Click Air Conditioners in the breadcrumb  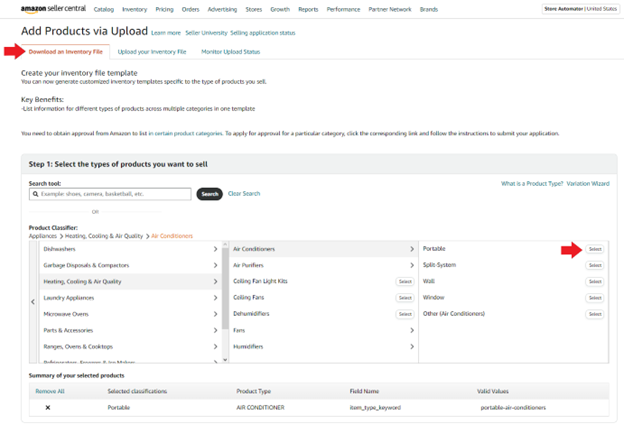[172, 236]
